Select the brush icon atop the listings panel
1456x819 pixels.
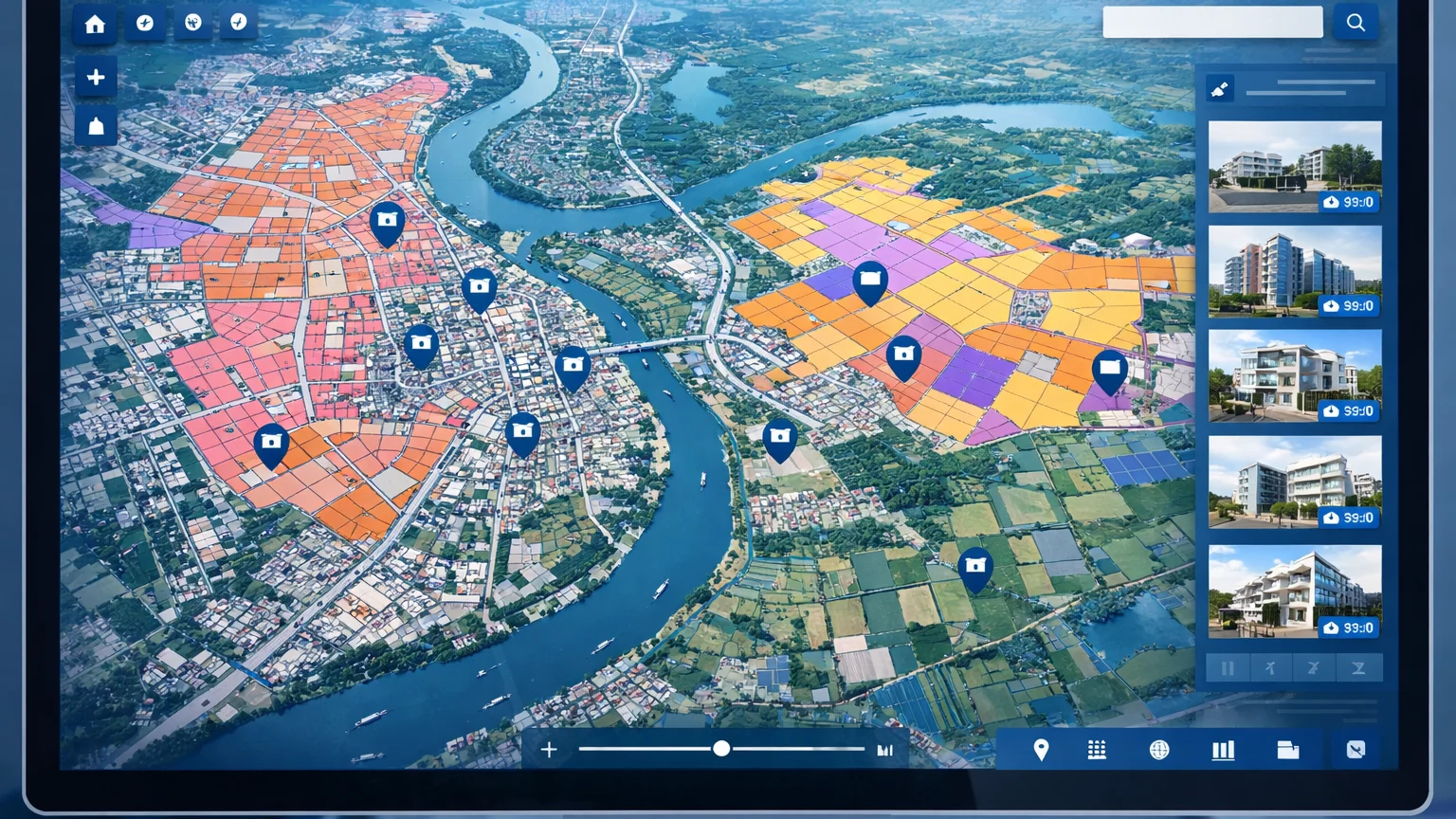tap(1220, 89)
